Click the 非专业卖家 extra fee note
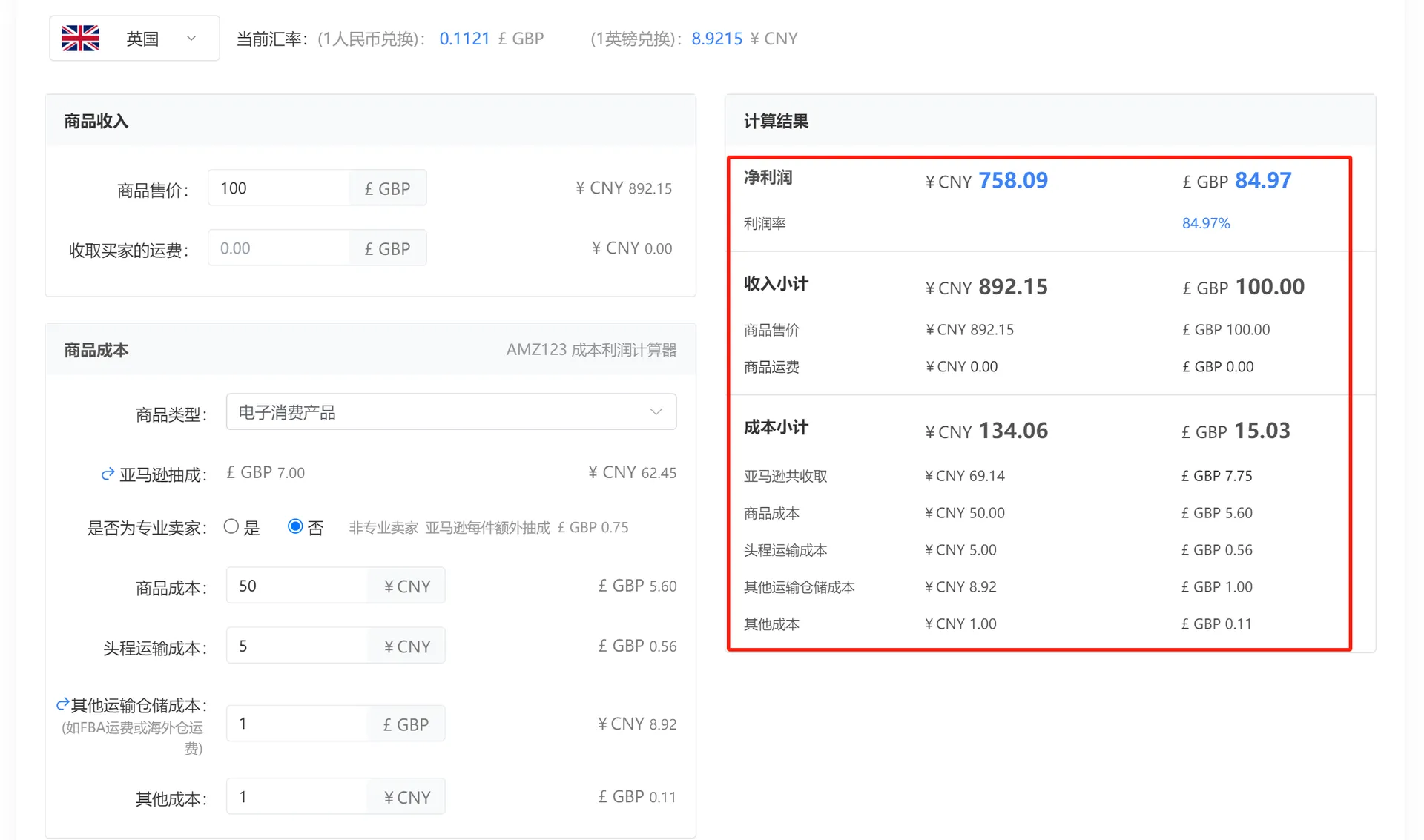This screenshot has height=840, width=1424. [489, 527]
